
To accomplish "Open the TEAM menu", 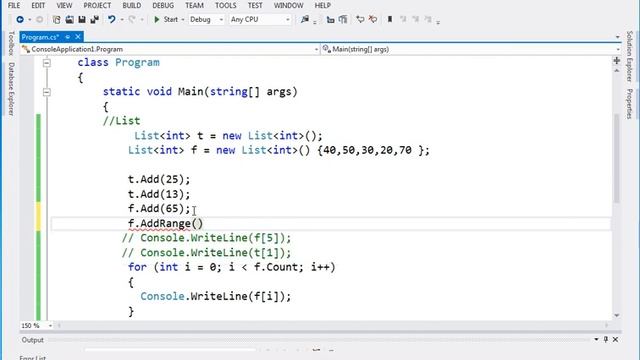I will coord(194,5).
